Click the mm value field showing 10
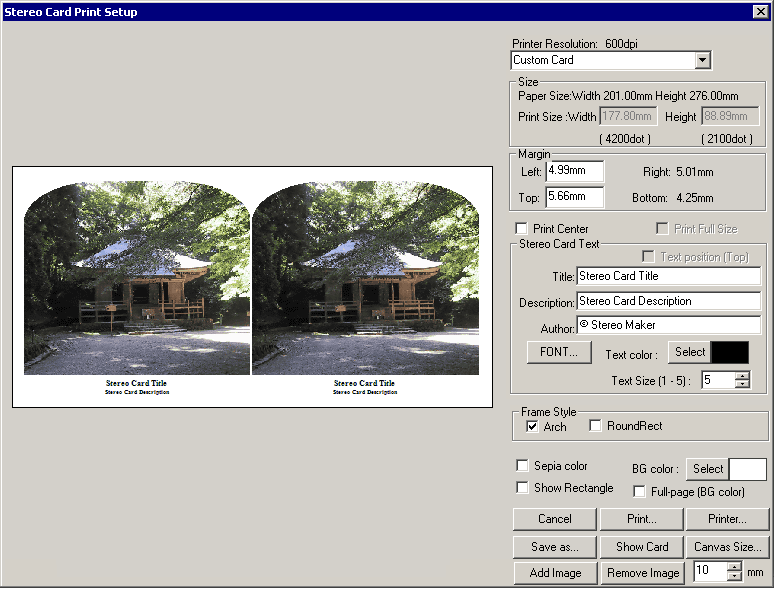774x589 pixels. 710,571
